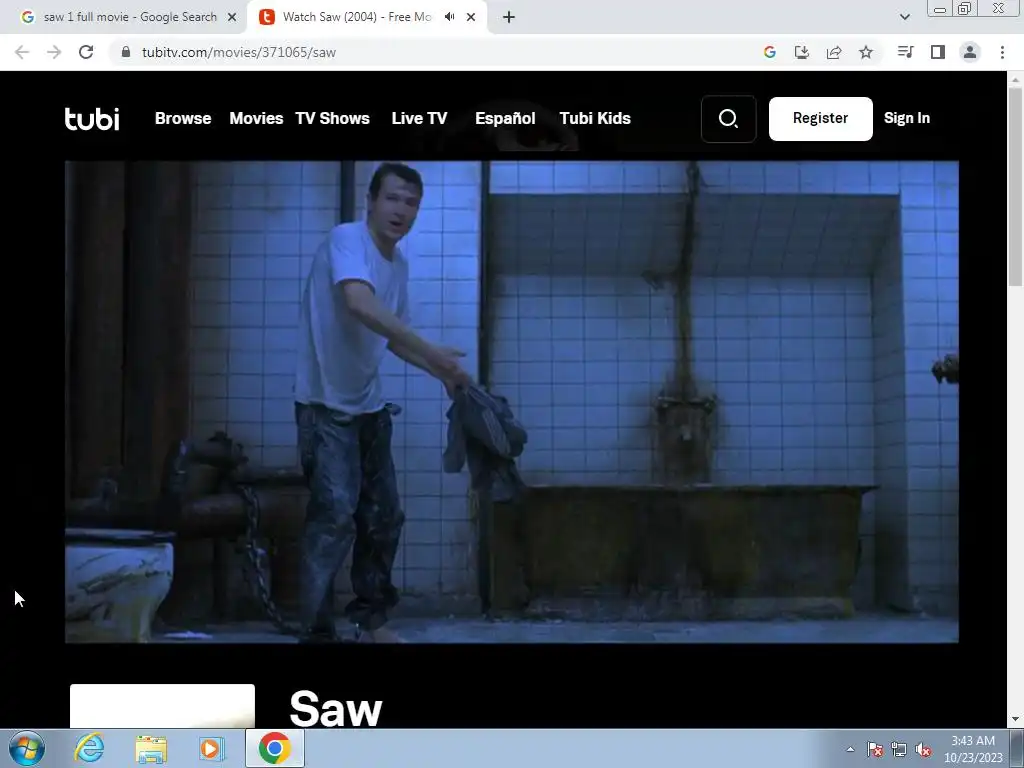The height and width of the screenshot is (768, 1024).
Task: Open the Chrome three-dot menu
Action: [1002, 52]
